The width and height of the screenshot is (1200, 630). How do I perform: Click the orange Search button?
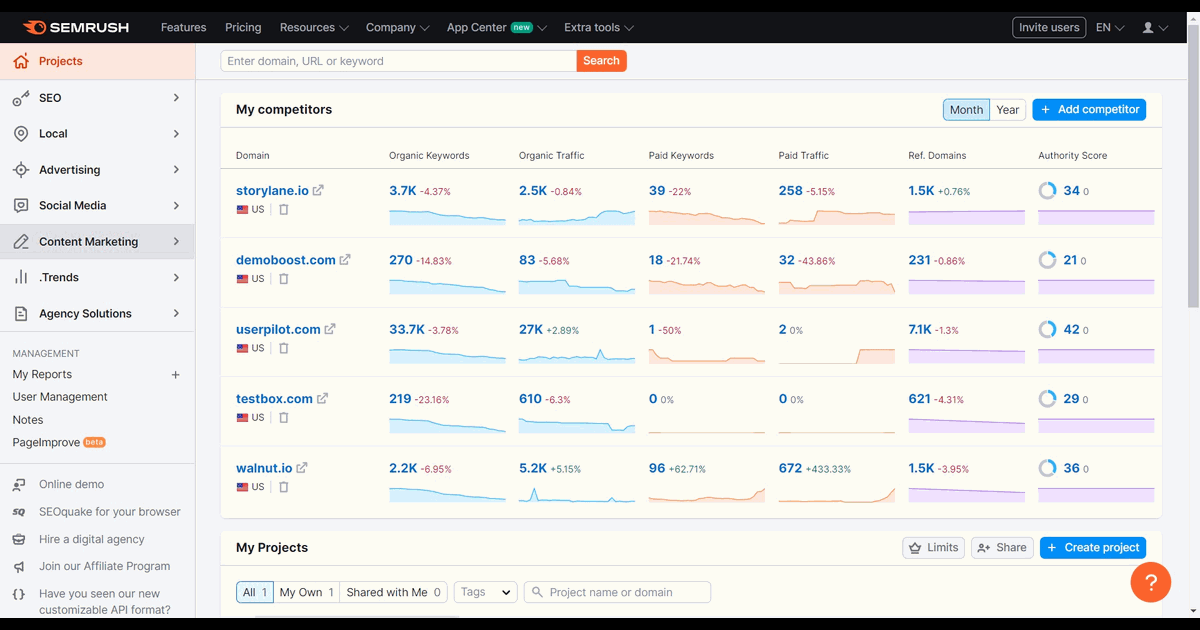coord(601,61)
